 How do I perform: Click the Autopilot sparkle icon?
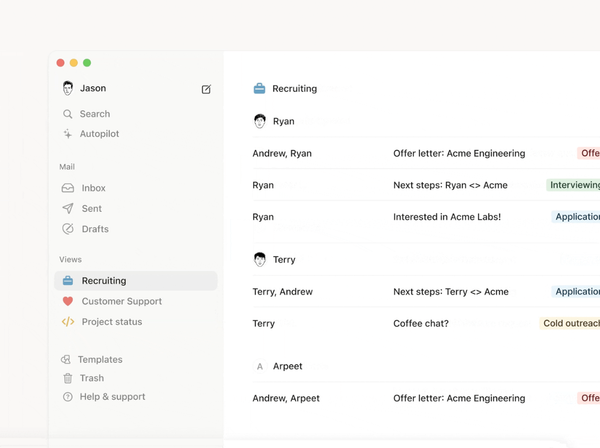pos(67,134)
